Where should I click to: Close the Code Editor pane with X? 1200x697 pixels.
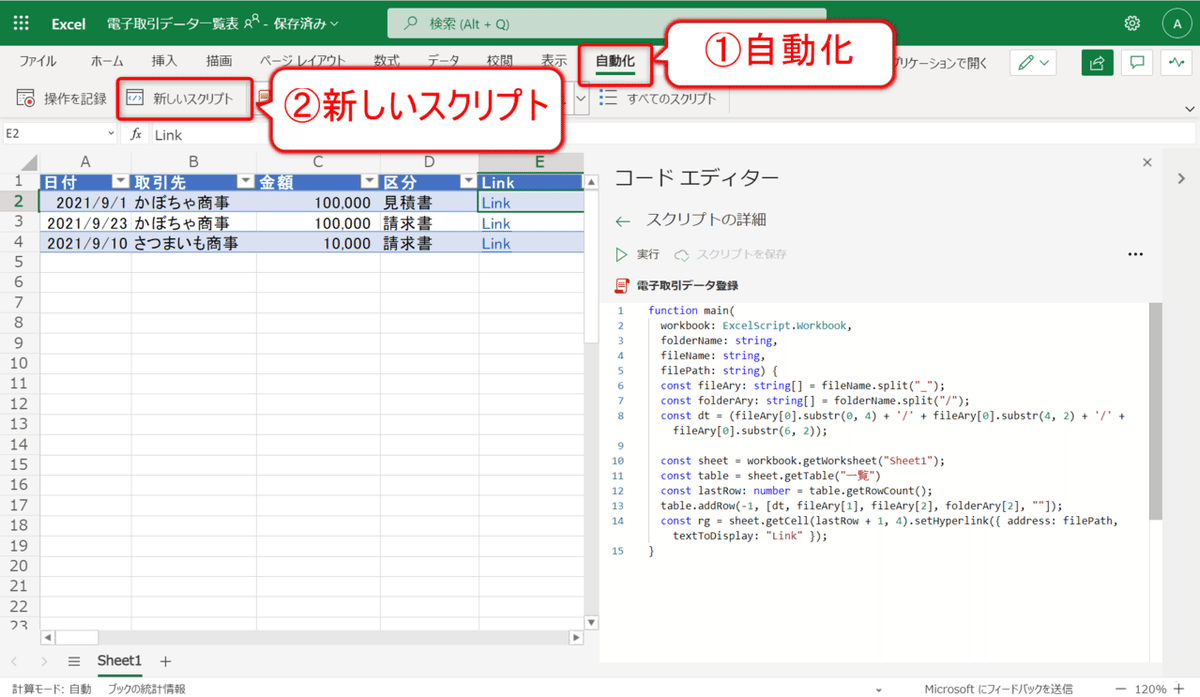point(1147,162)
